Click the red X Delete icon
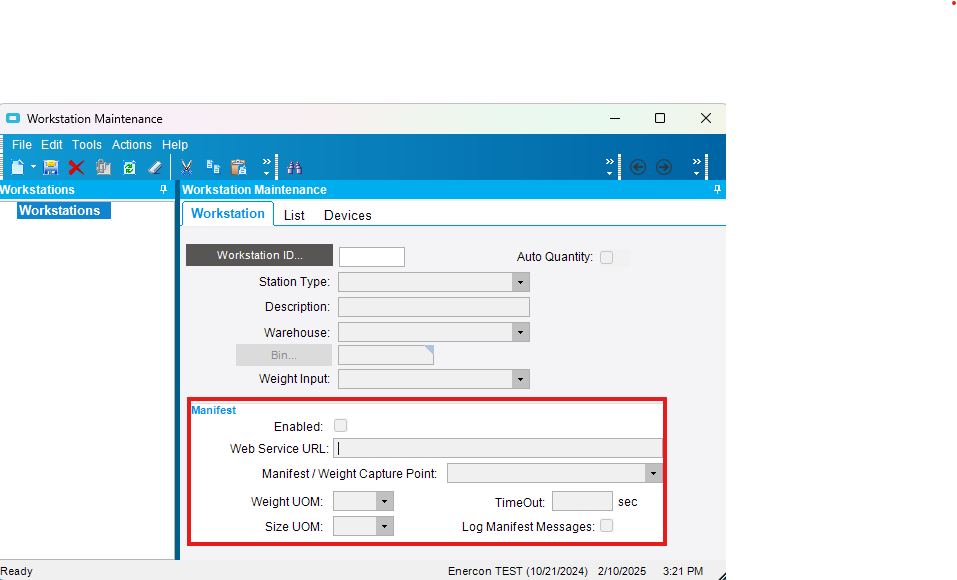 (x=76, y=167)
